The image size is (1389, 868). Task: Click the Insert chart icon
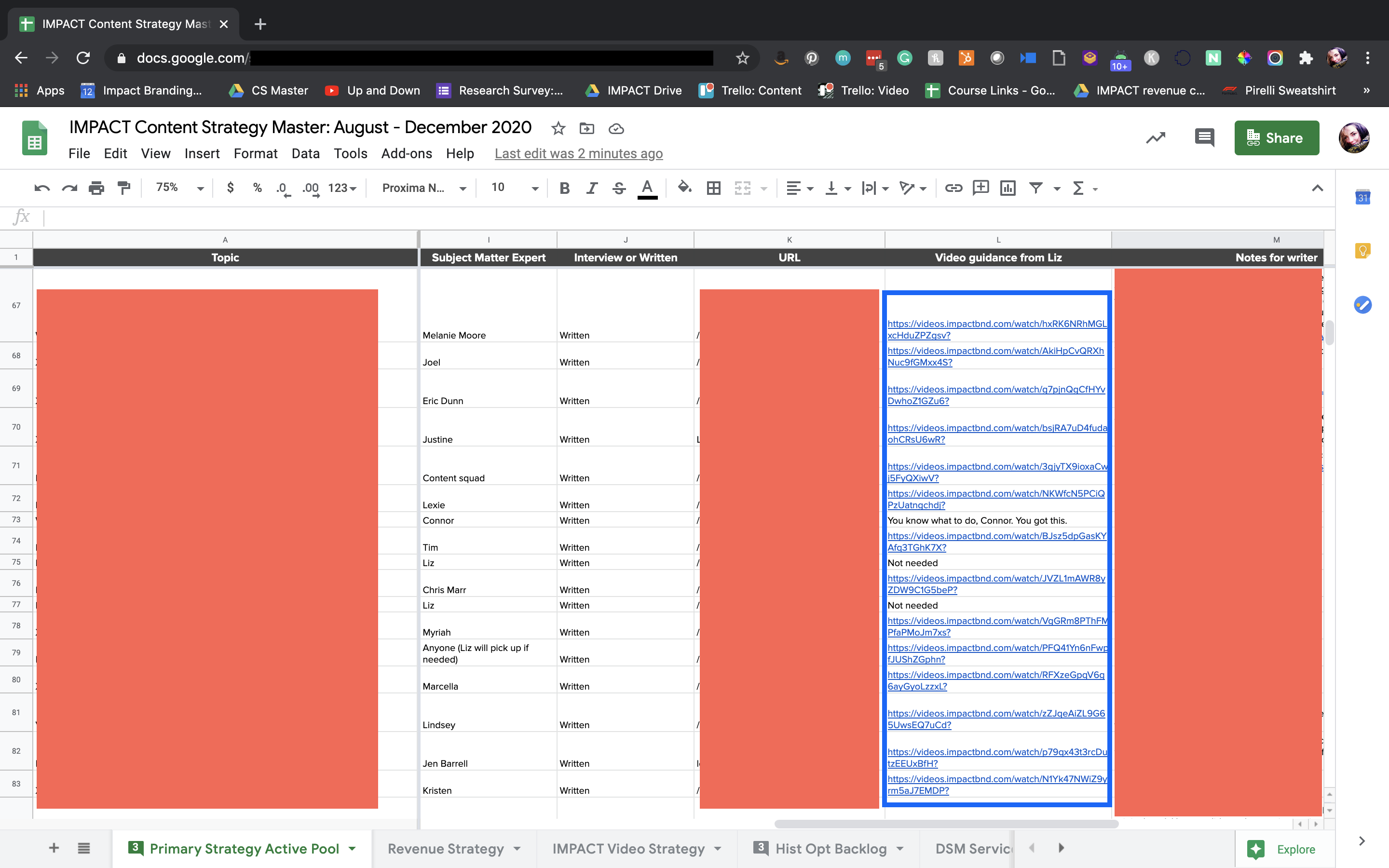pyautogui.click(x=1008, y=188)
